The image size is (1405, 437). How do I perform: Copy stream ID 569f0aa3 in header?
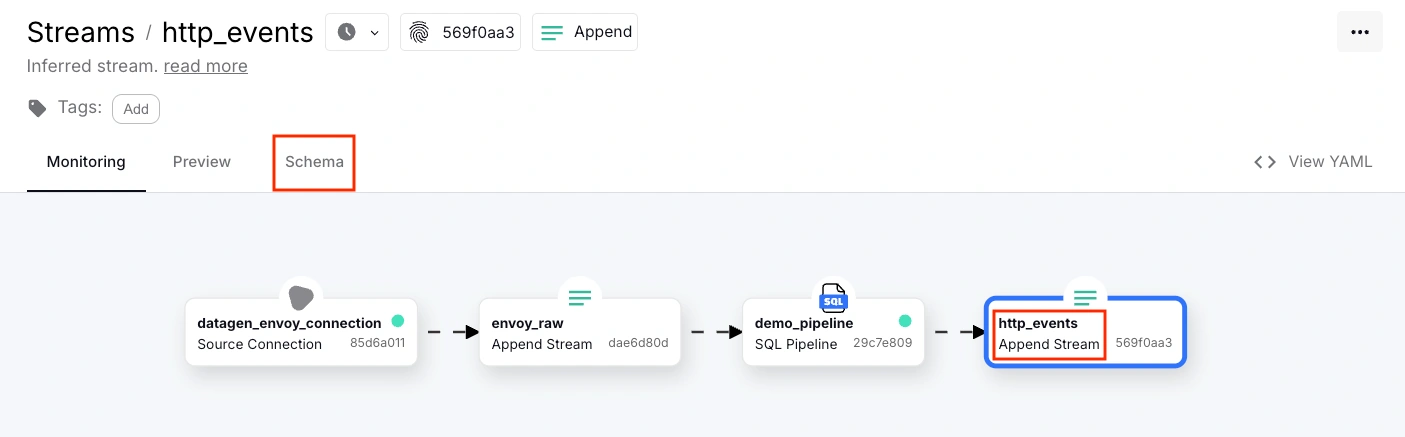(460, 32)
